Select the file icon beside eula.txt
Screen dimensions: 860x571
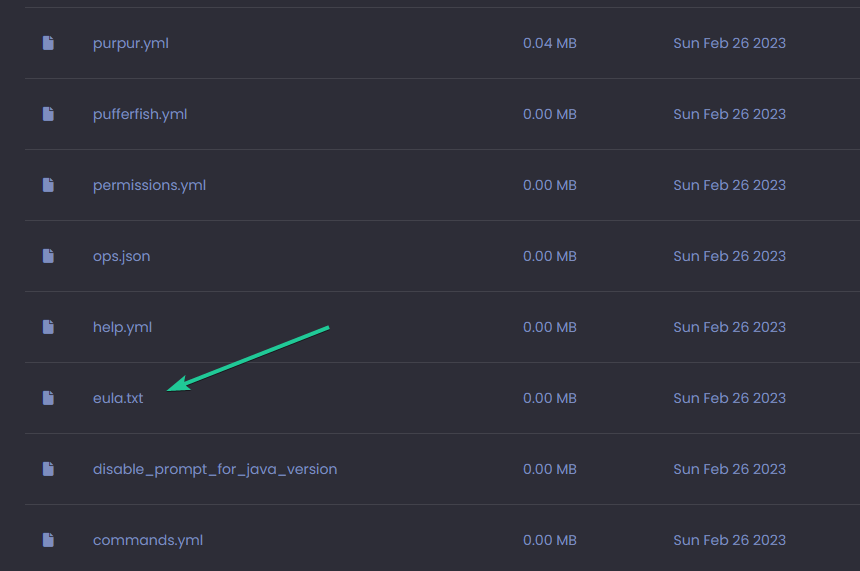(x=48, y=398)
